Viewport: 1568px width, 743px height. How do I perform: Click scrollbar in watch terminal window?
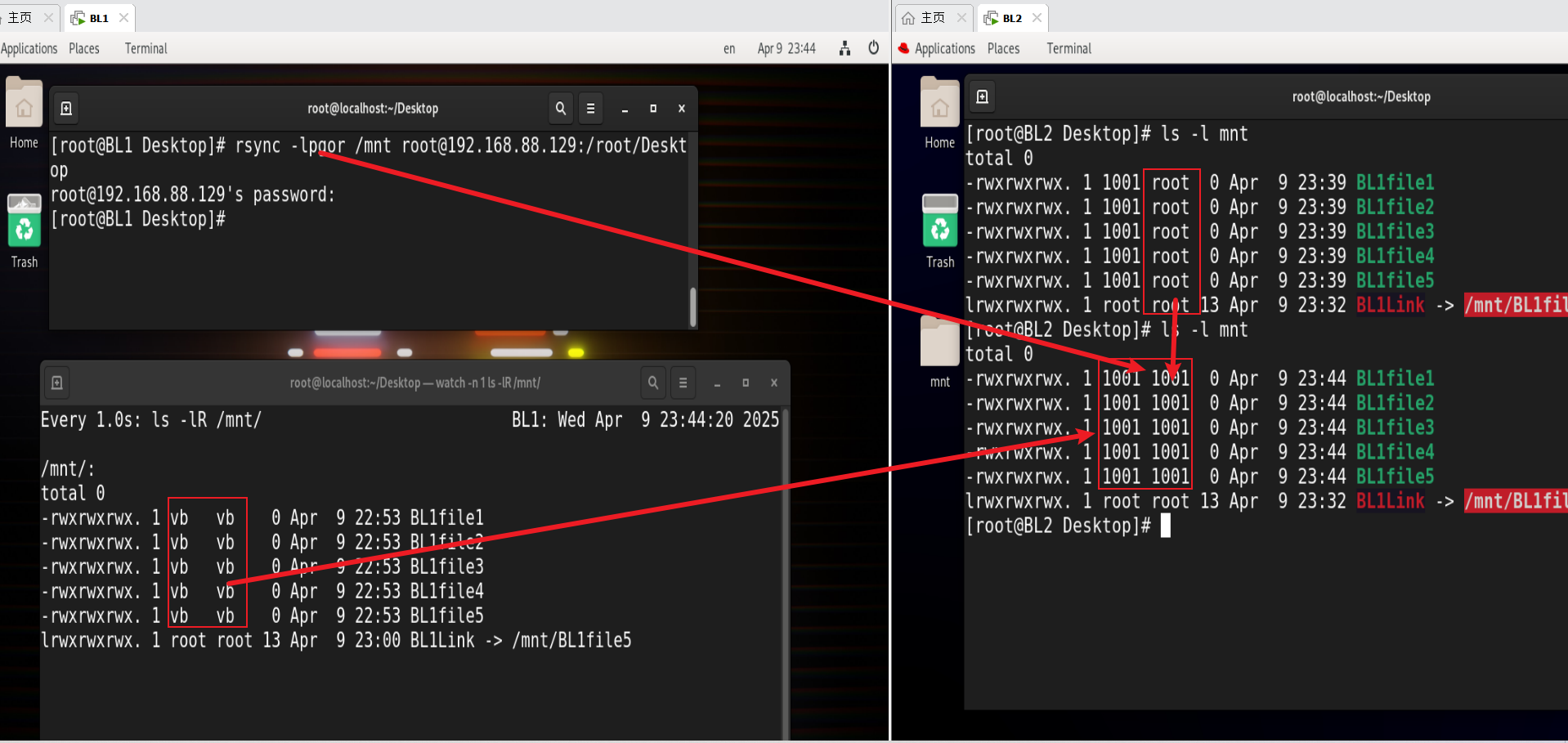786,572
